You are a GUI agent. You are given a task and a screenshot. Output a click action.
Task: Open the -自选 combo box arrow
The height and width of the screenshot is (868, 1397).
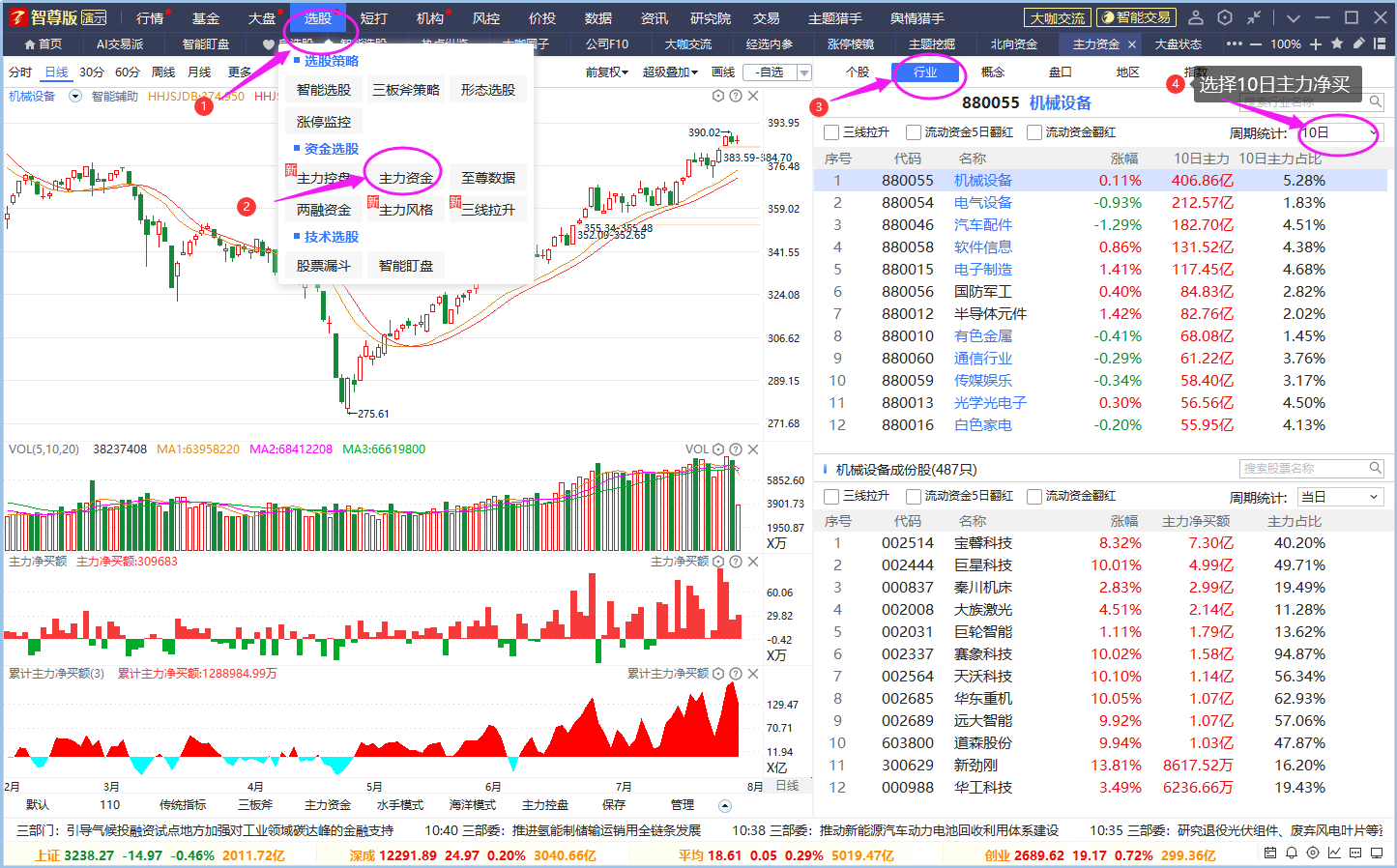(803, 72)
